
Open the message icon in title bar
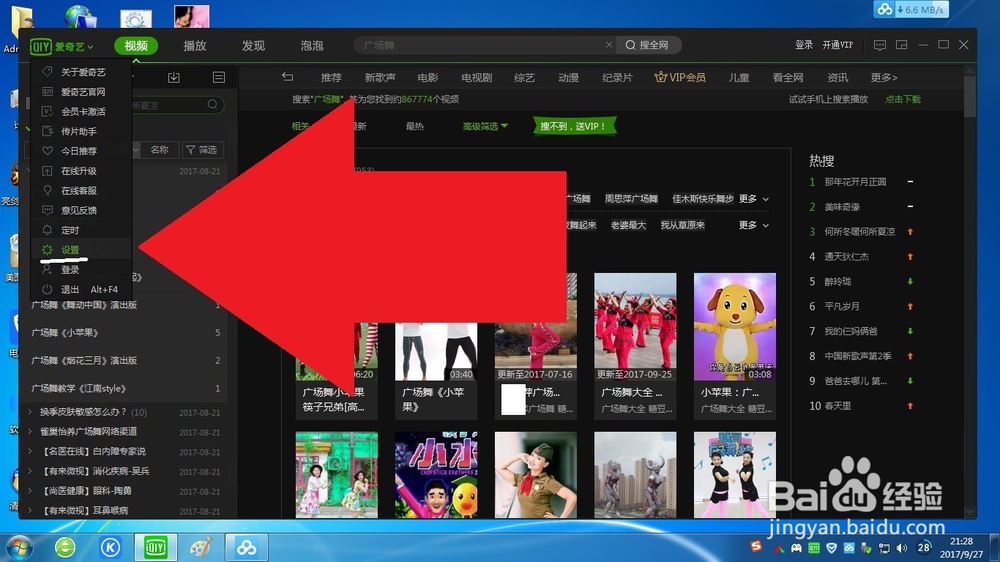pyautogui.click(x=879, y=45)
